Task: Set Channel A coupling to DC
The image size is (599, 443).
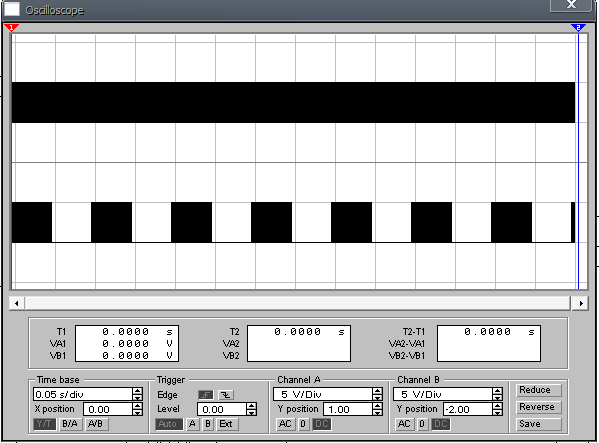Action: pyautogui.click(x=321, y=424)
